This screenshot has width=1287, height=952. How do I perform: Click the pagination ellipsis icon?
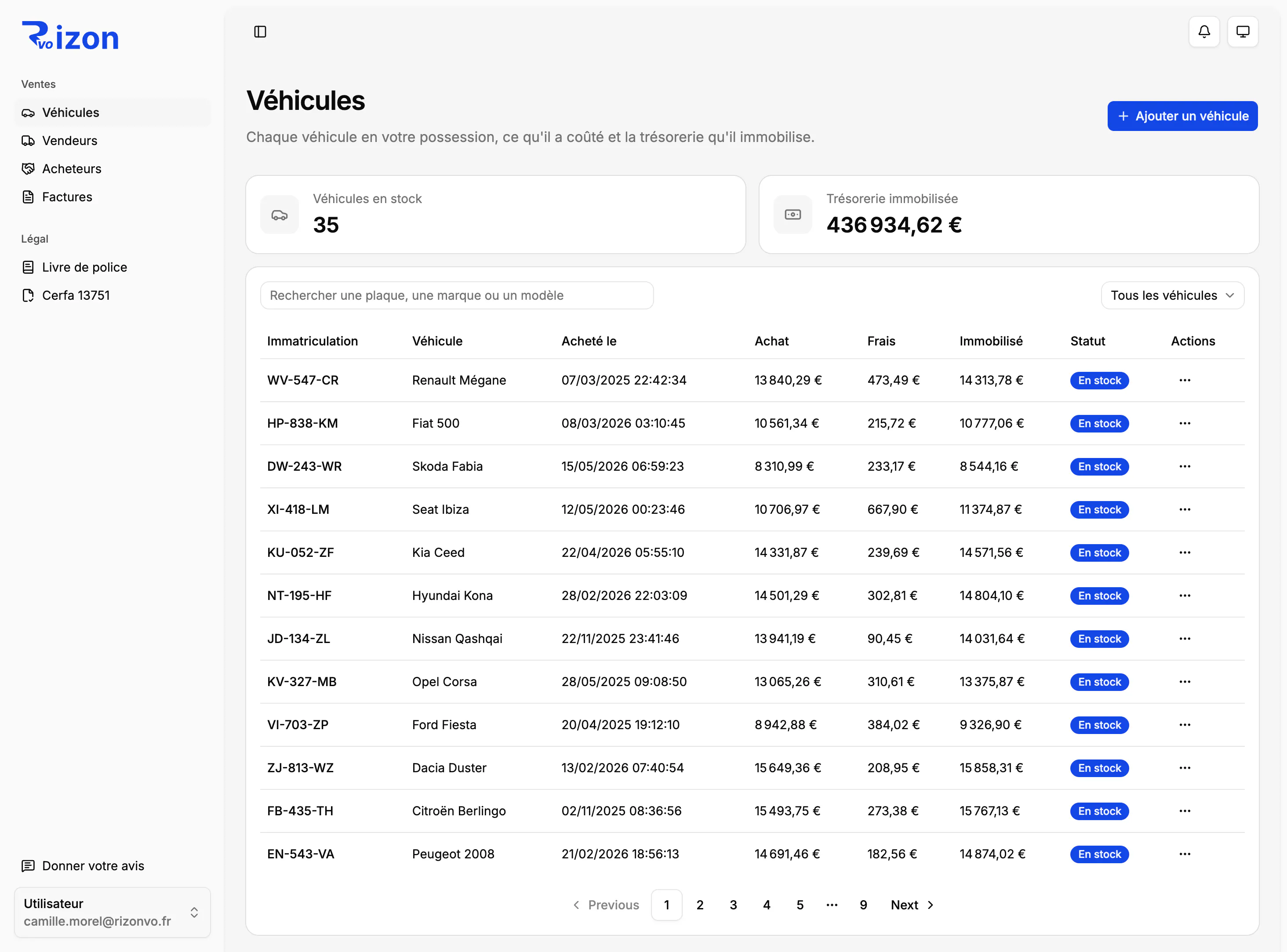pos(832,905)
